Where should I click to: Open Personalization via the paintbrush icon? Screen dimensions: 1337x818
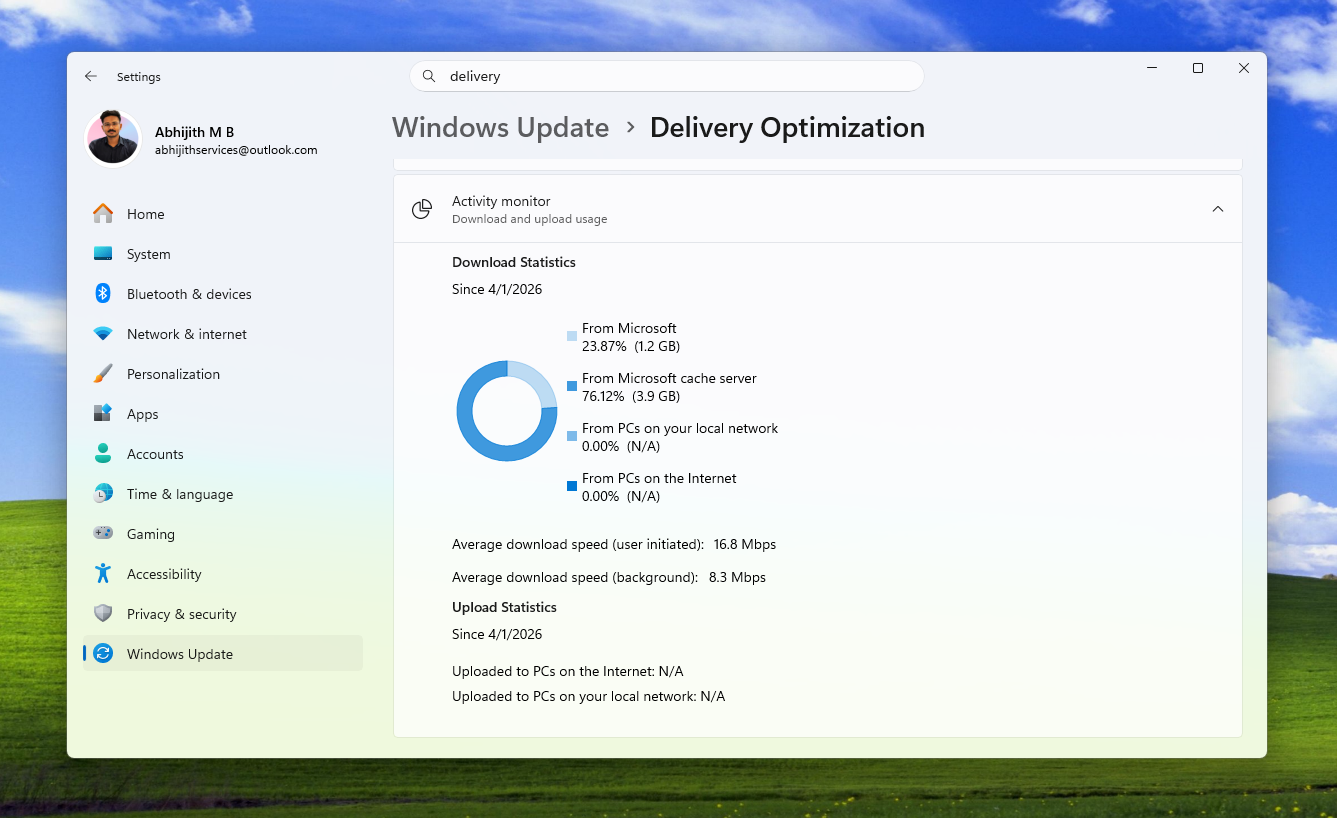coord(103,373)
